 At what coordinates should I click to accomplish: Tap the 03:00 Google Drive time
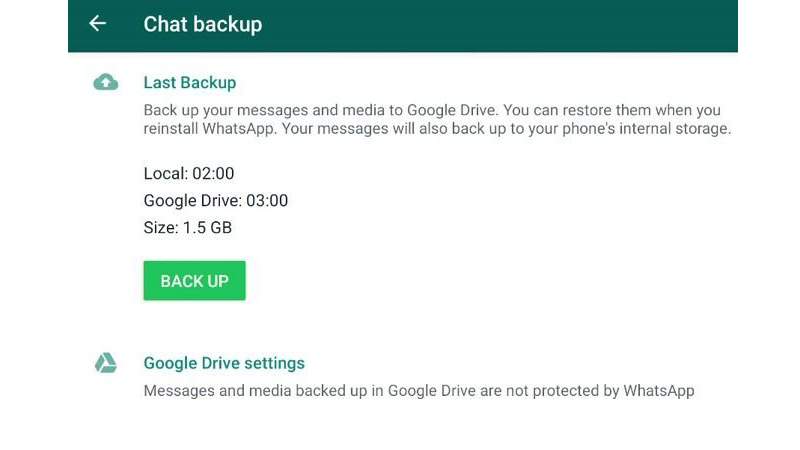pyautogui.click(x=266, y=201)
